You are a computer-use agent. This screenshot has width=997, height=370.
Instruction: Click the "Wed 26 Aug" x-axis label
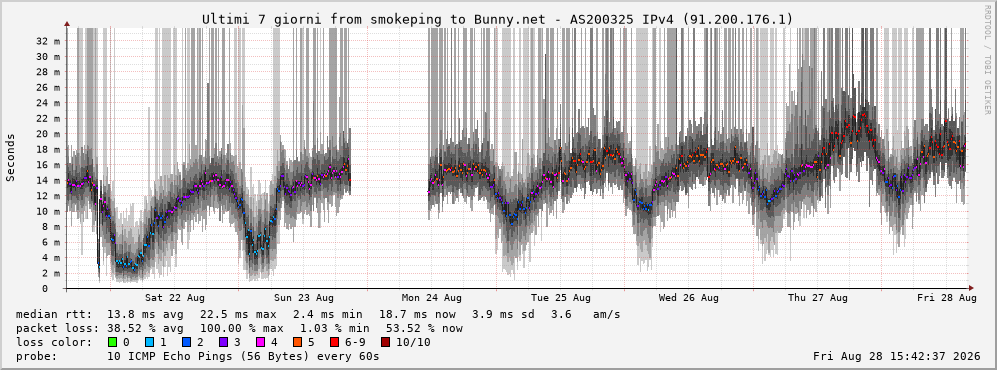689,298
